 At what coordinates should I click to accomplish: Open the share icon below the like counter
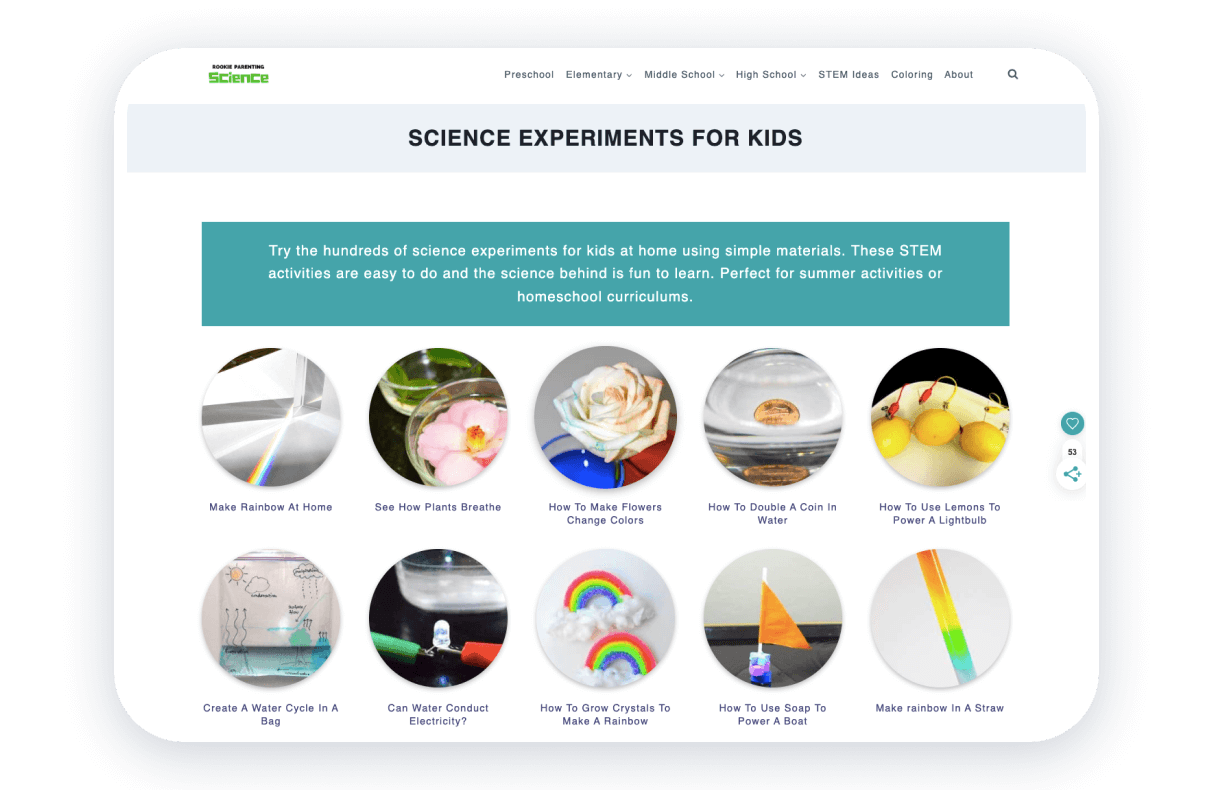tap(1072, 474)
